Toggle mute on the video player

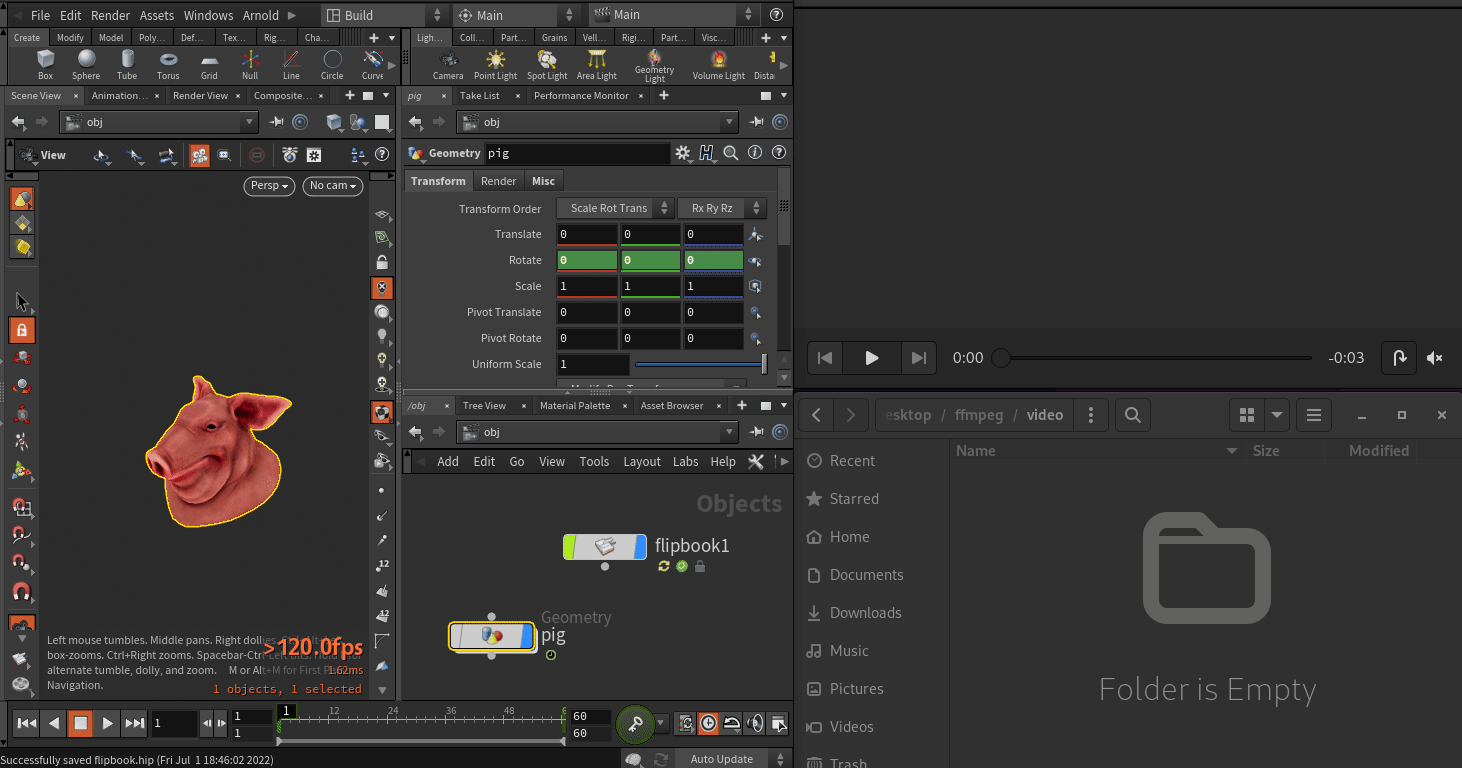1434,358
